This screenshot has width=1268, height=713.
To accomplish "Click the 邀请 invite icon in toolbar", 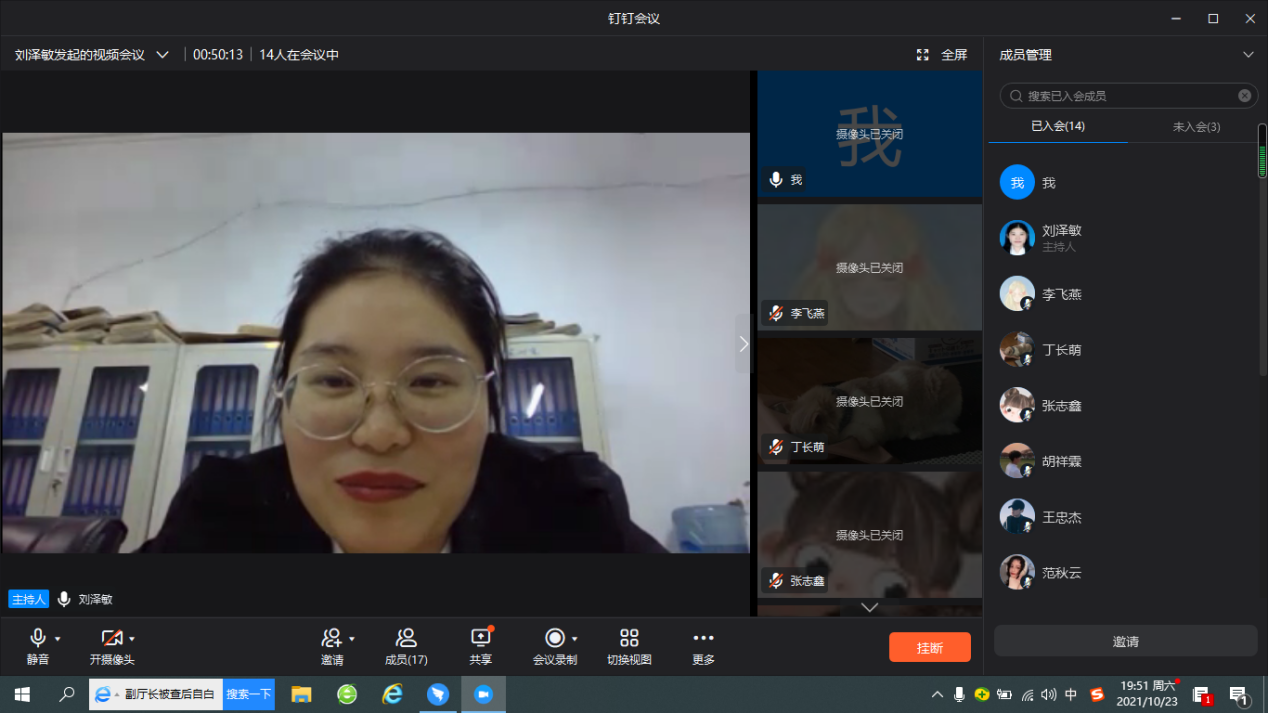I will point(331,638).
